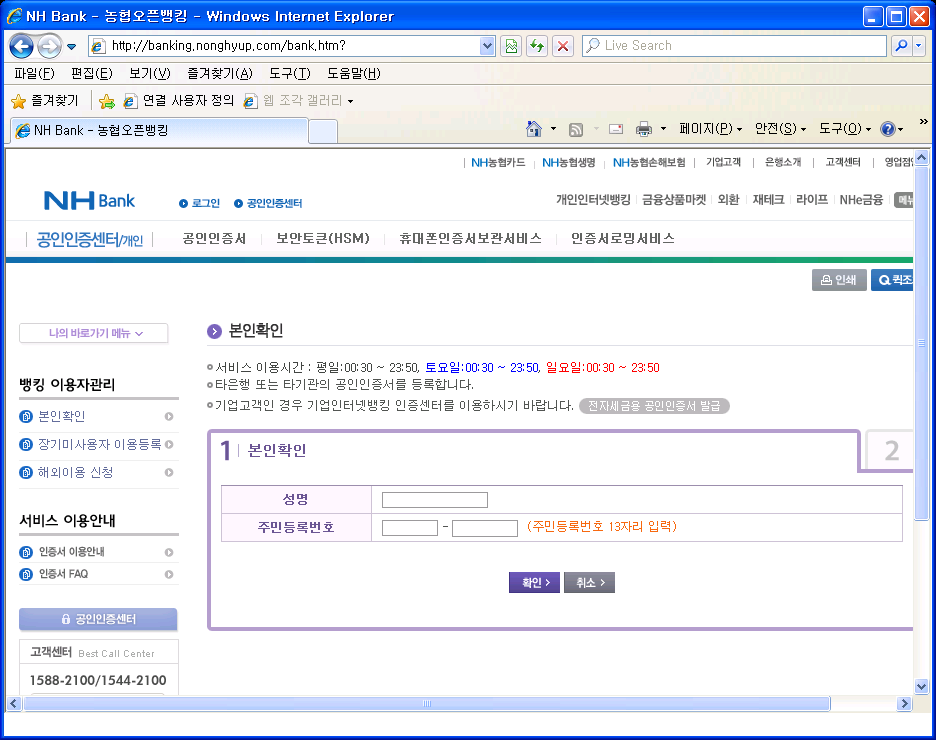
Task: Click the Print icon in command bar
Action: [x=644, y=129]
